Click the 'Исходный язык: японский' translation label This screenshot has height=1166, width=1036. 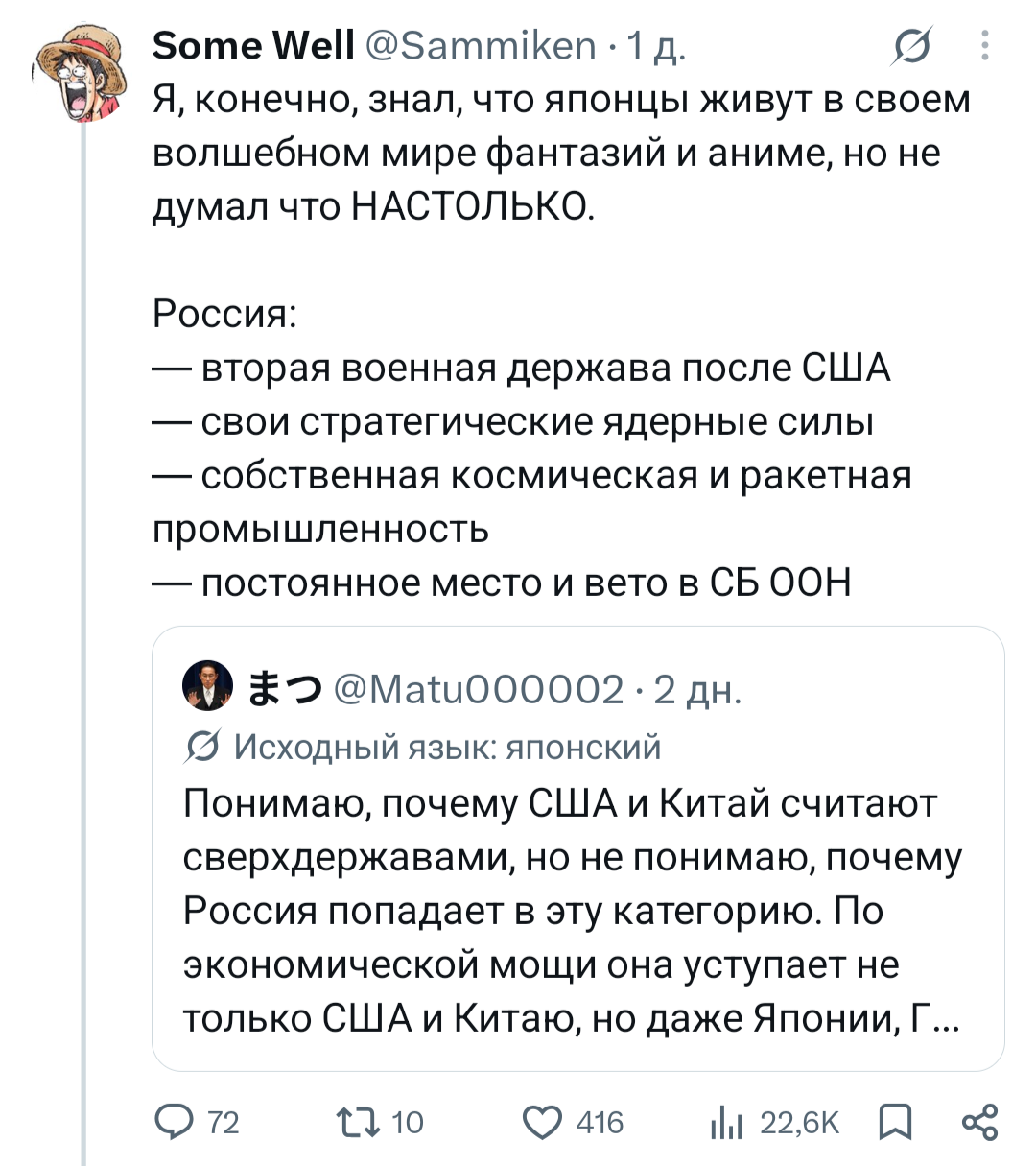tap(448, 747)
